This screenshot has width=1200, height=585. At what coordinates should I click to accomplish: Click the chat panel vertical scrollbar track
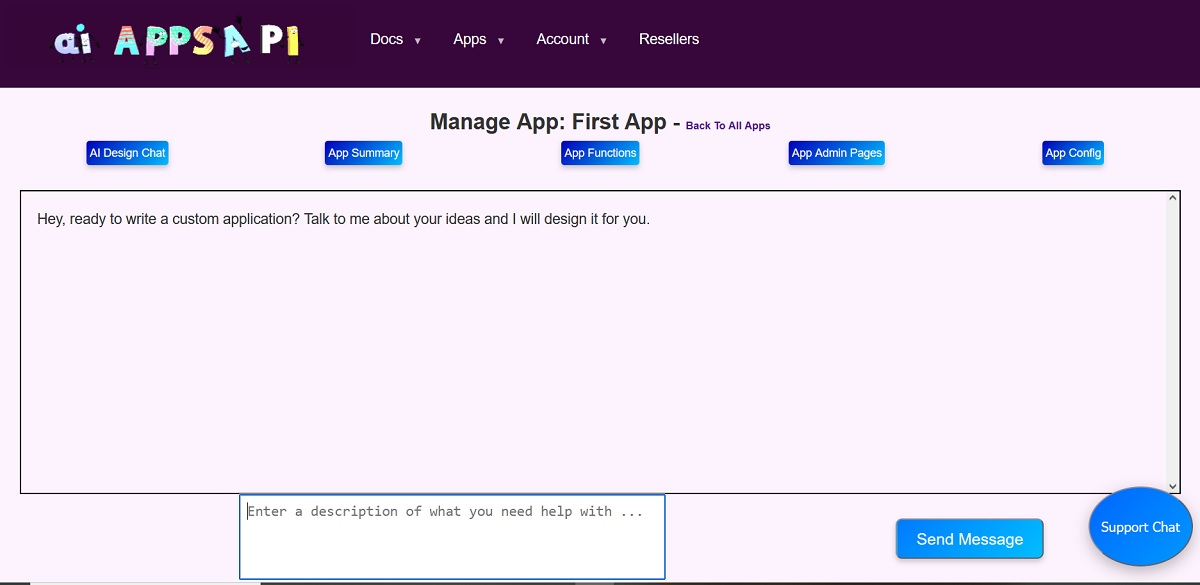tap(1173, 340)
